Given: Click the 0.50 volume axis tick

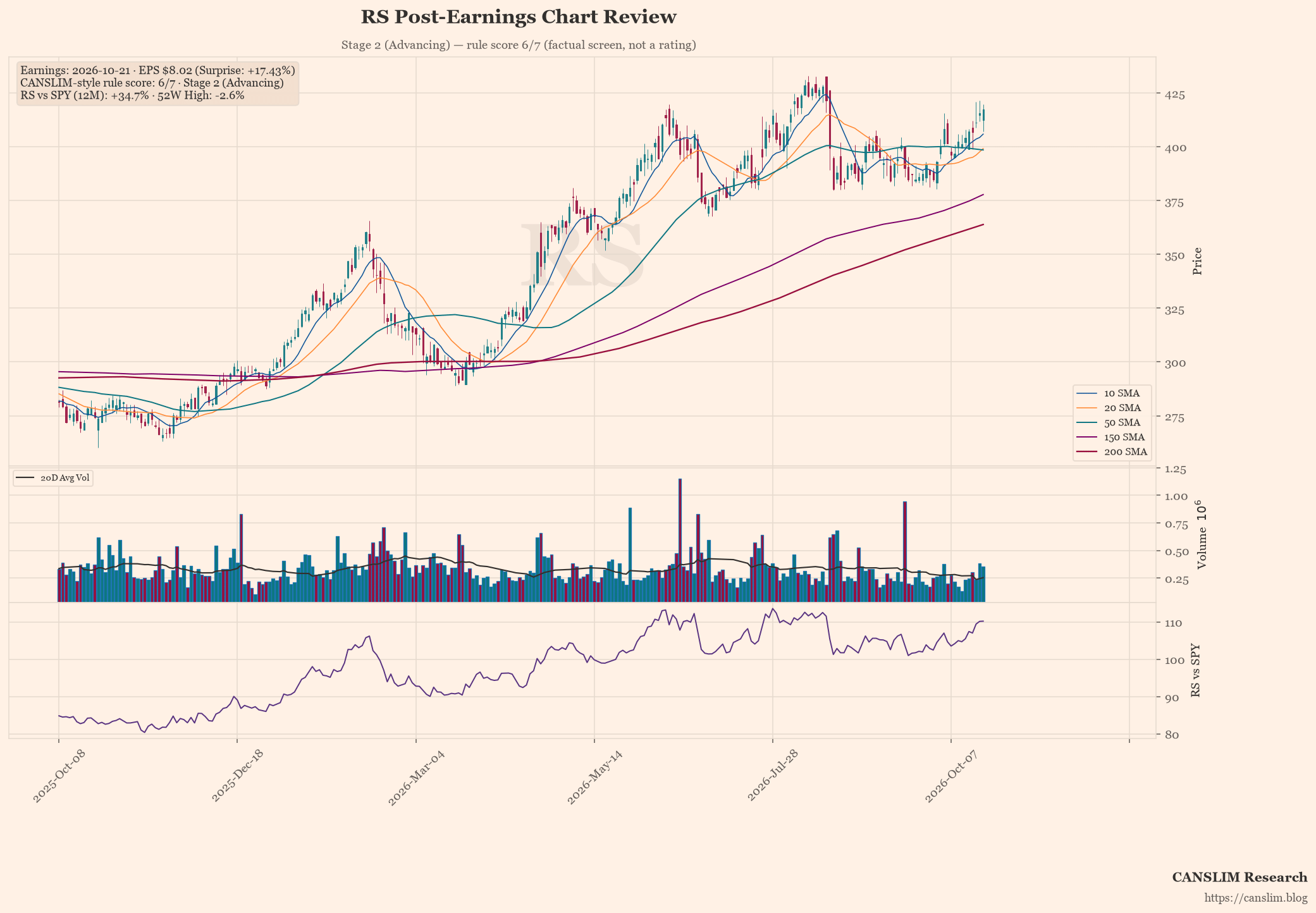Looking at the screenshot, I should [1176, 552].
